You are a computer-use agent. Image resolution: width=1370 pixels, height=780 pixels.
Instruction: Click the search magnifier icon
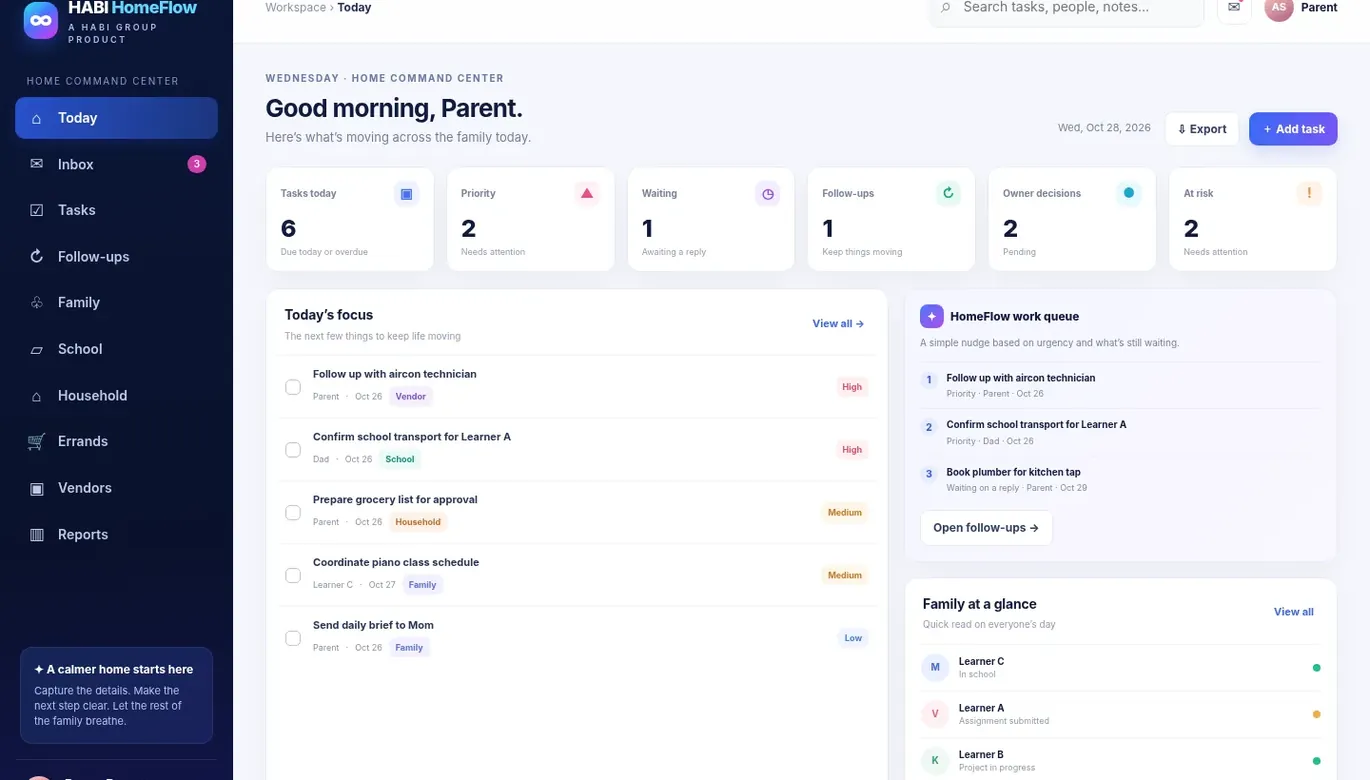(x=946, y=8)
